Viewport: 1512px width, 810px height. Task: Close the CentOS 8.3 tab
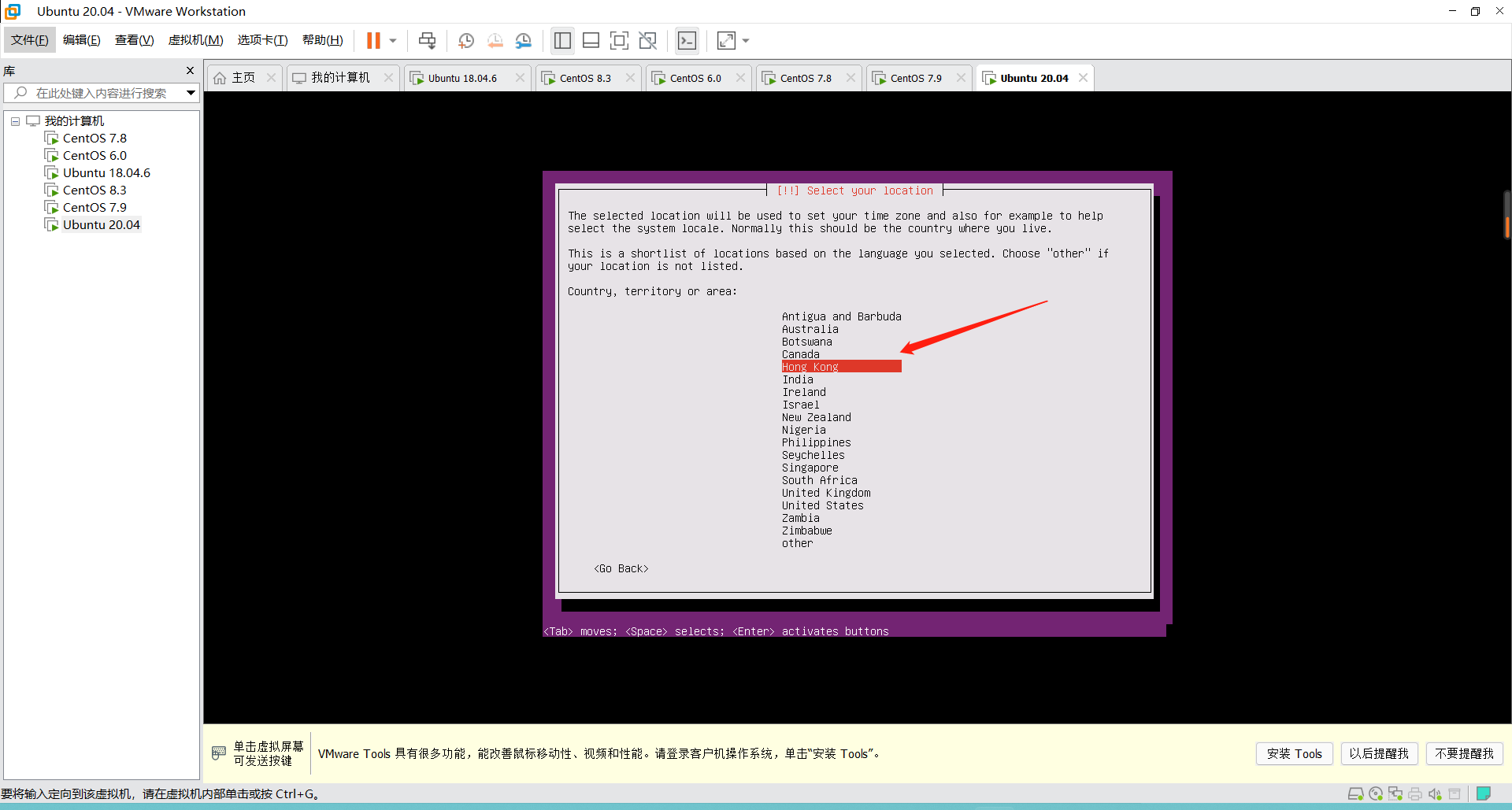(x=630, y=77)
